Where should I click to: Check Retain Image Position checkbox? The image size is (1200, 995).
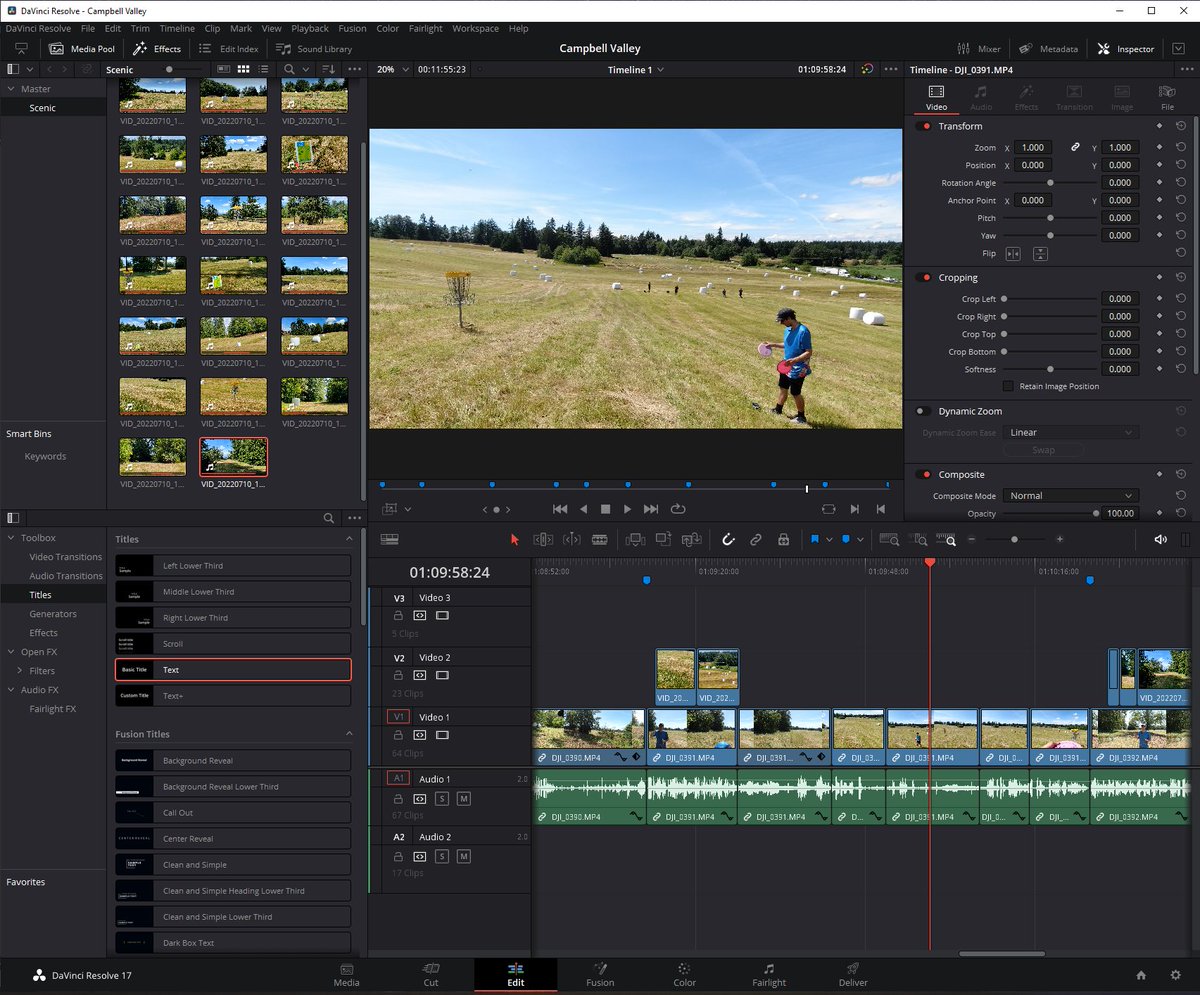pyautogui.click(x=1009, y=386)
